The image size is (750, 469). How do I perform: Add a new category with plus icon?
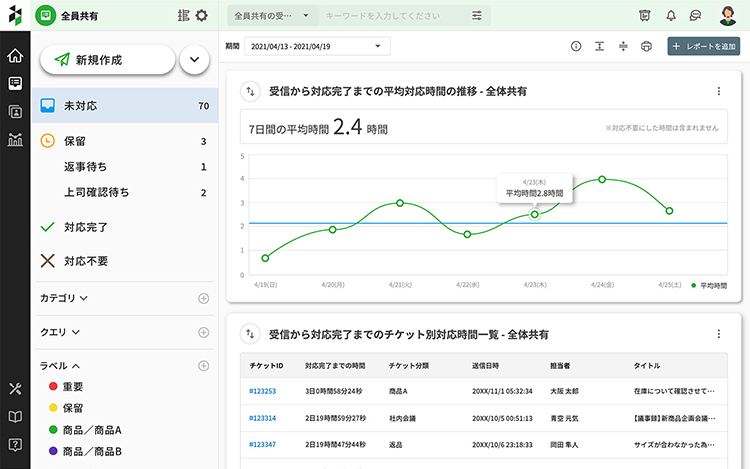point(204,298)
